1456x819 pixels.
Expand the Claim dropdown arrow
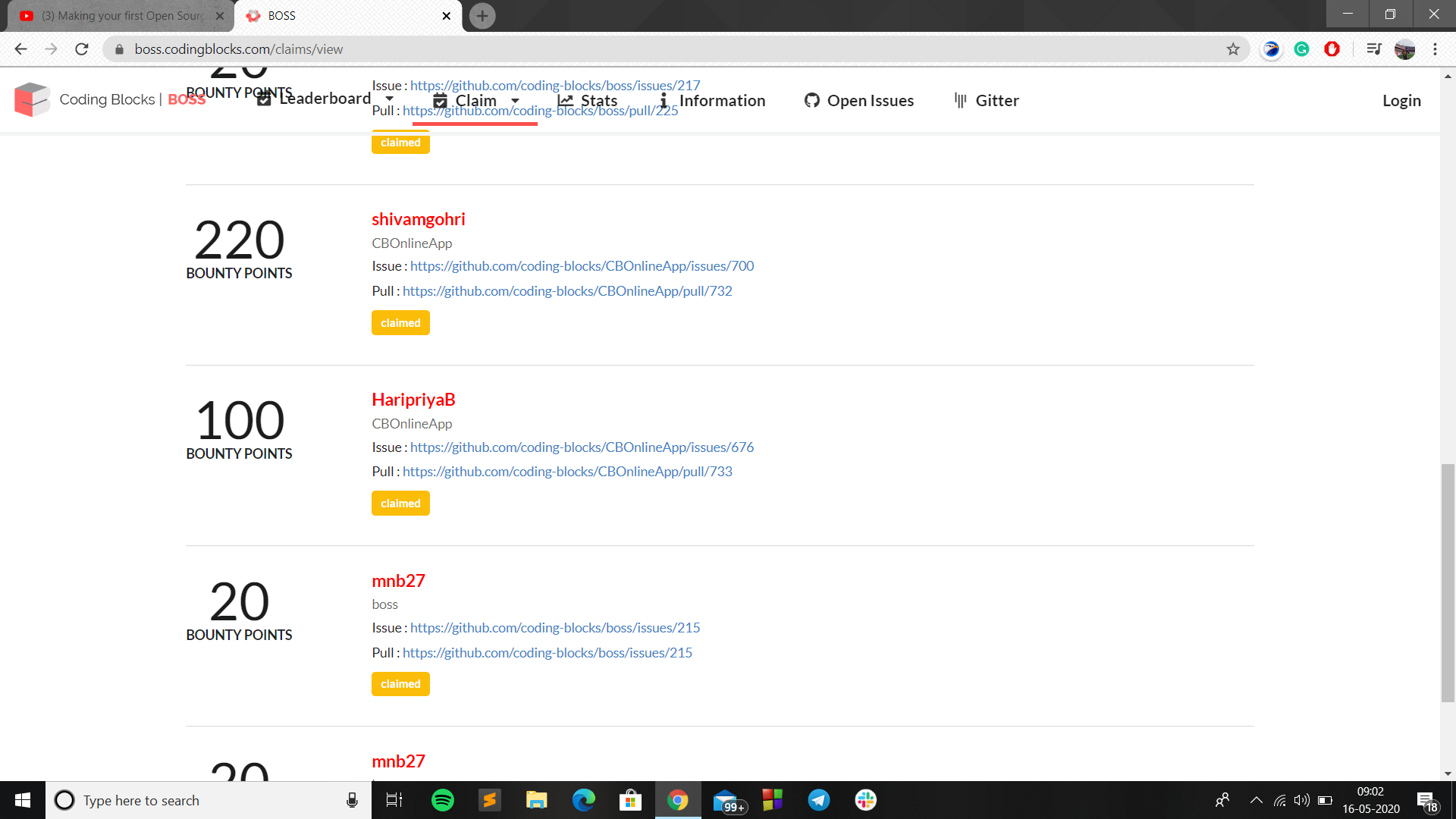[x=515, y=101]
